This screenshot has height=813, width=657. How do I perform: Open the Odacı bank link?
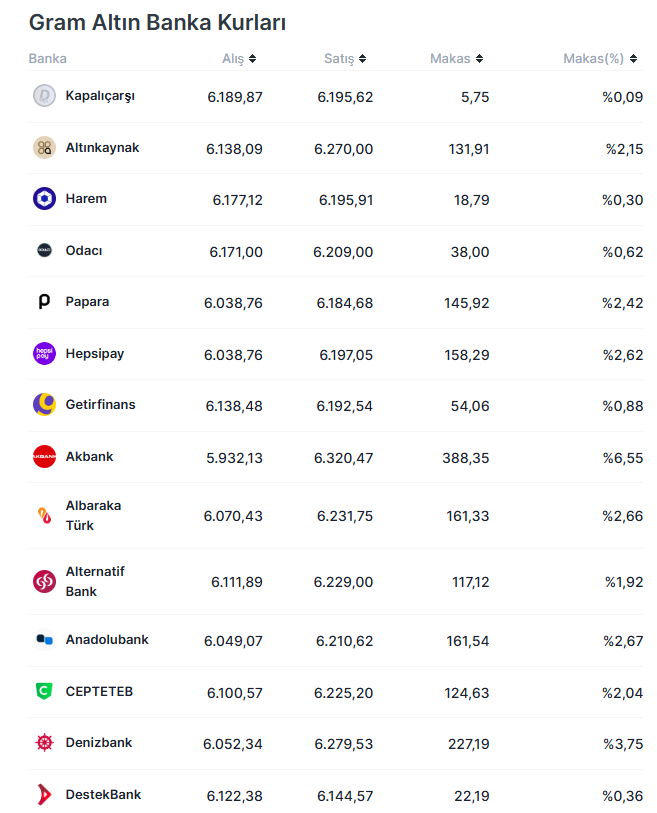[x=84, y=251]
